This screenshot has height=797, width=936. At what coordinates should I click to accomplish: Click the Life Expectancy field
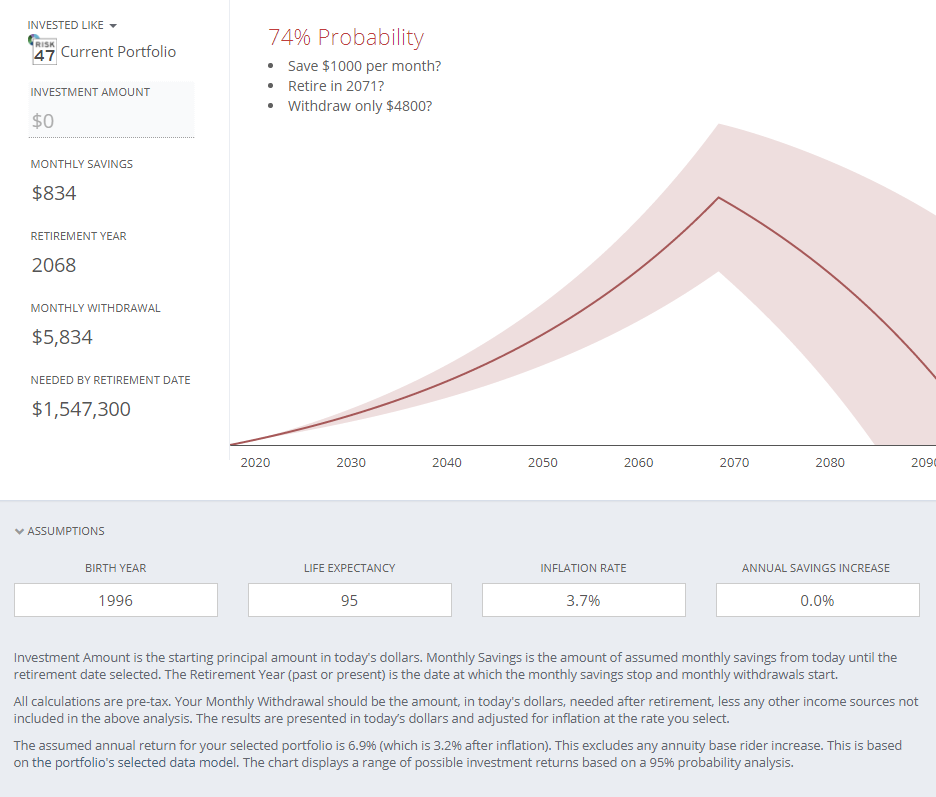pyautogui.click(x=350, y=600)
